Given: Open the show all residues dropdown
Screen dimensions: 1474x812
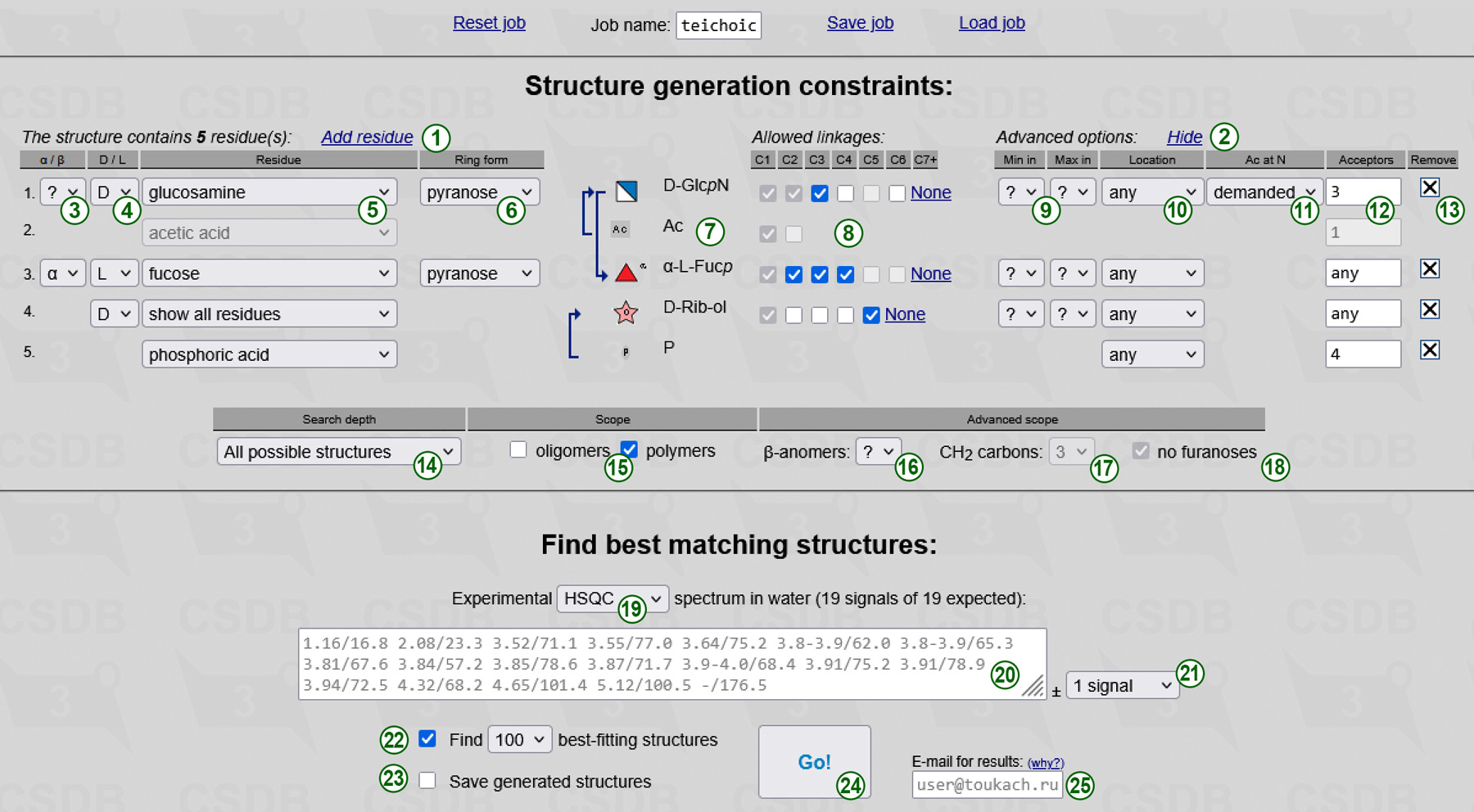Looking at the screenshot, I should pyautogui.click(x=269, y=314).
